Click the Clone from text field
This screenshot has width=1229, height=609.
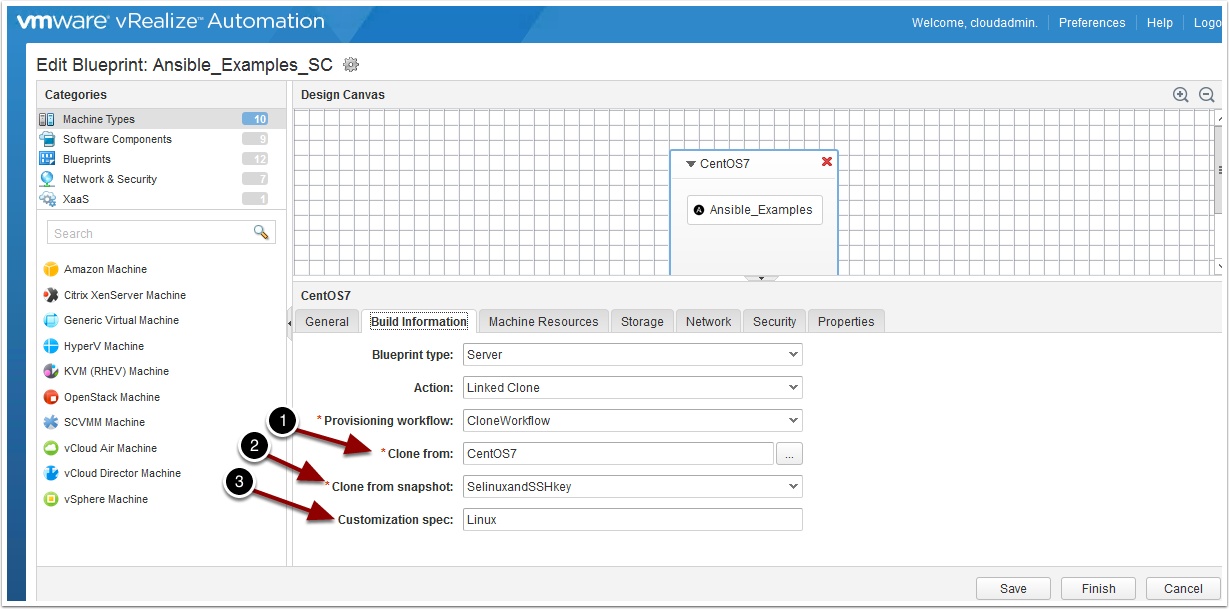pyautogui.click(x=618, y=453)
